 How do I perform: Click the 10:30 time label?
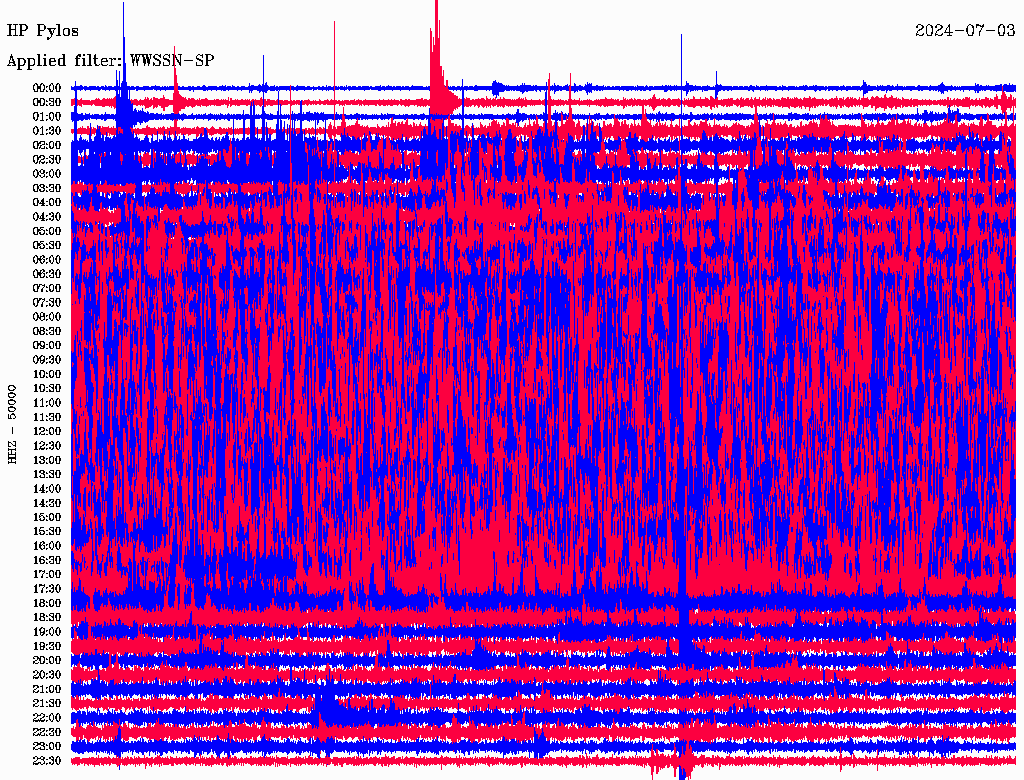(46, 389)
